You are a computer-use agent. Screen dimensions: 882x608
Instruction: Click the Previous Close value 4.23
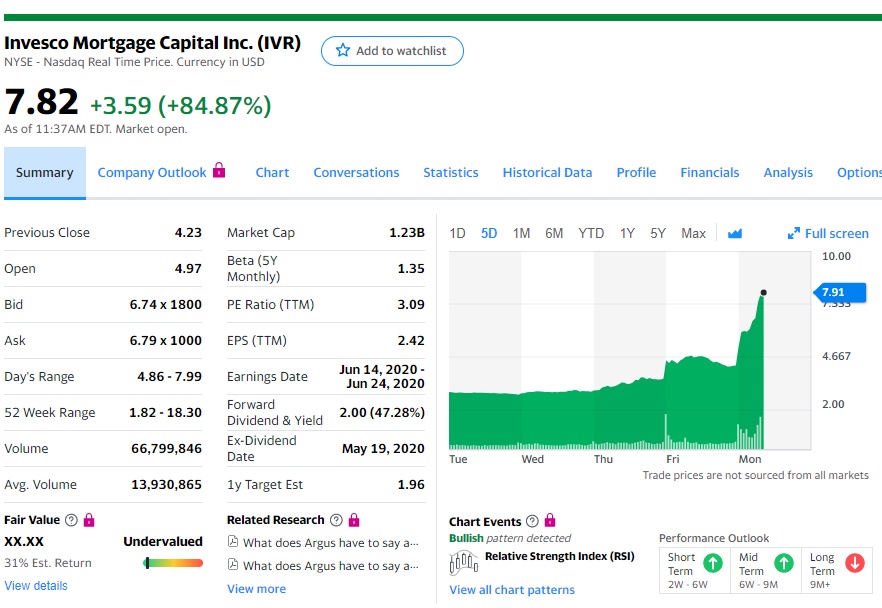[188, 232]
